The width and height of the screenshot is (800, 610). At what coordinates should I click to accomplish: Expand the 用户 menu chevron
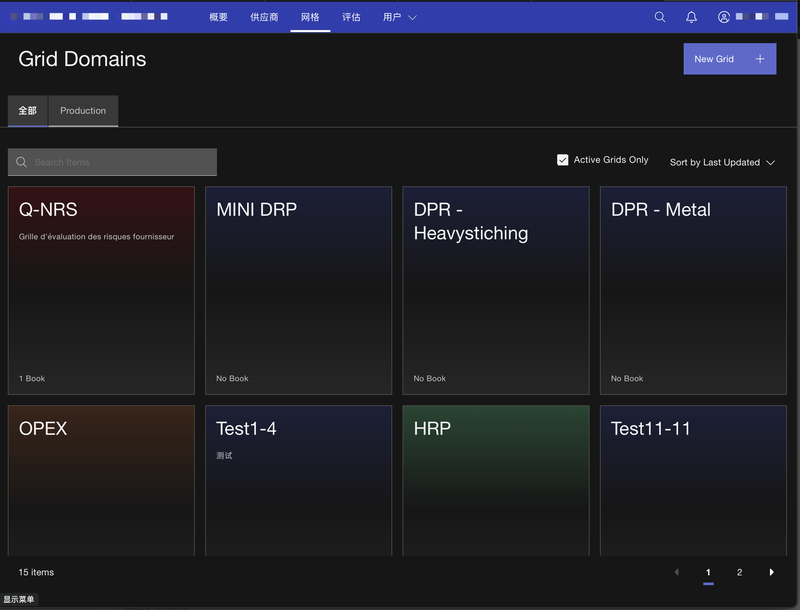point(412,17)
